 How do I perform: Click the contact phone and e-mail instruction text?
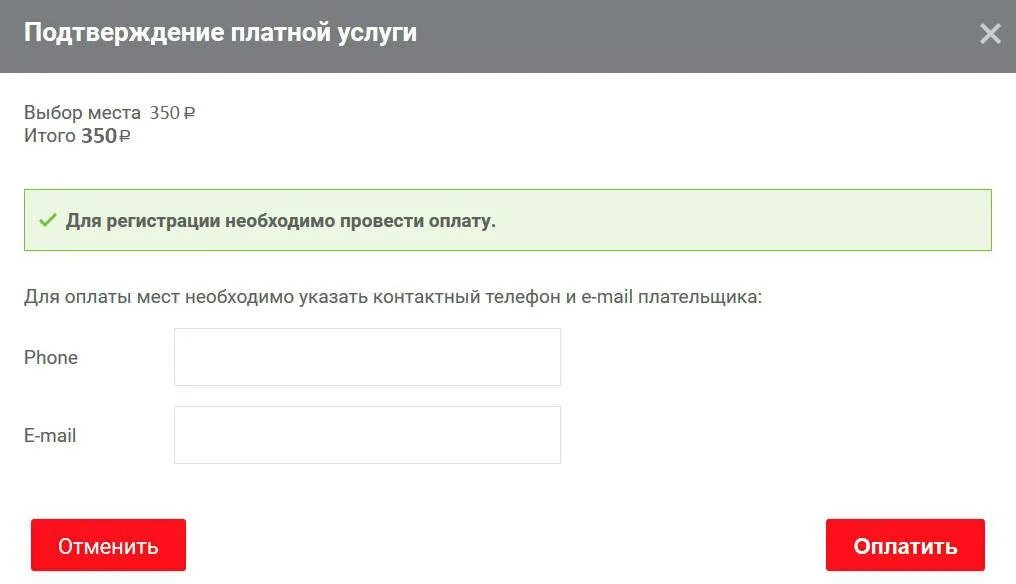[x=392, y=297]
